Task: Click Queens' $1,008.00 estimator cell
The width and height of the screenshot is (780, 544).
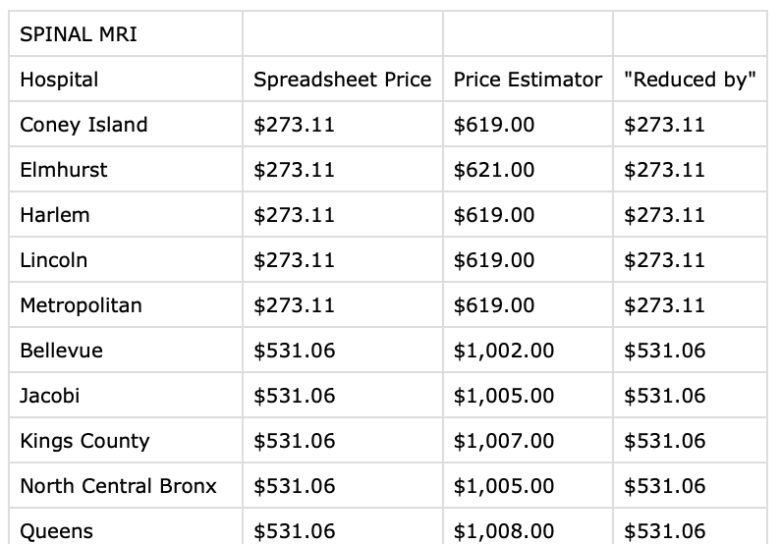Action: click(x=528, y=526)
